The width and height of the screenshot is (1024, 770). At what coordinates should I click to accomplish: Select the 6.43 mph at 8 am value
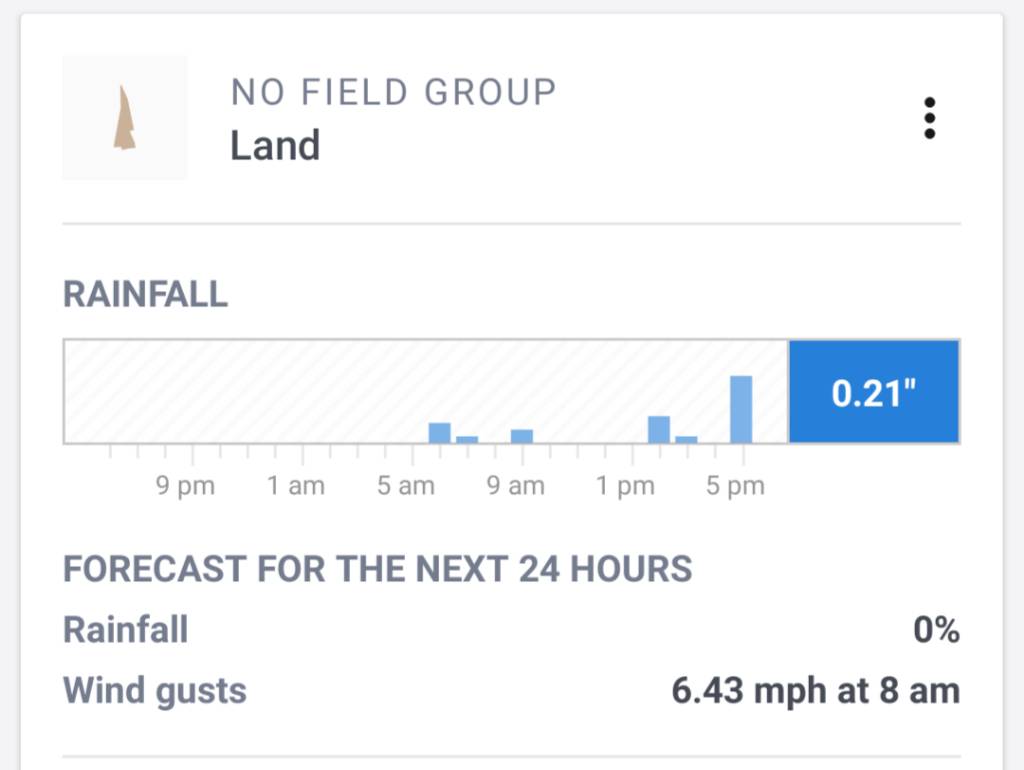pyautogui.click(x=816, y=690)
